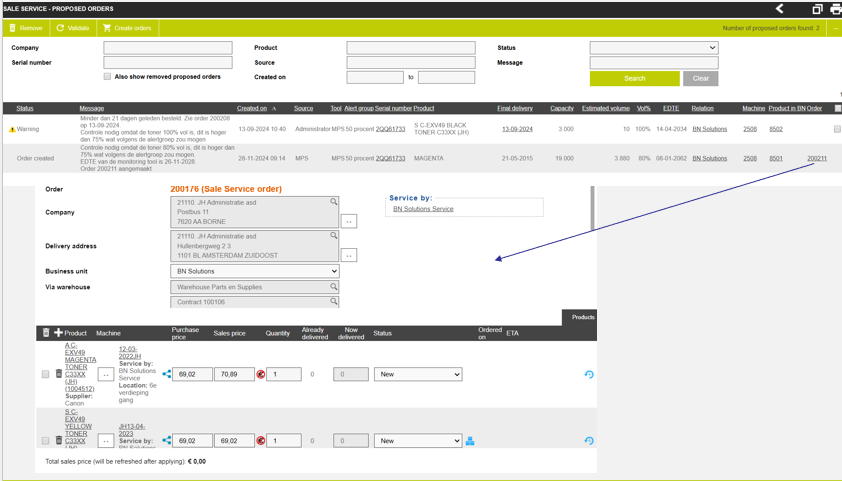Select the Products tab
The image size is (842, 481).
[583, 317]
